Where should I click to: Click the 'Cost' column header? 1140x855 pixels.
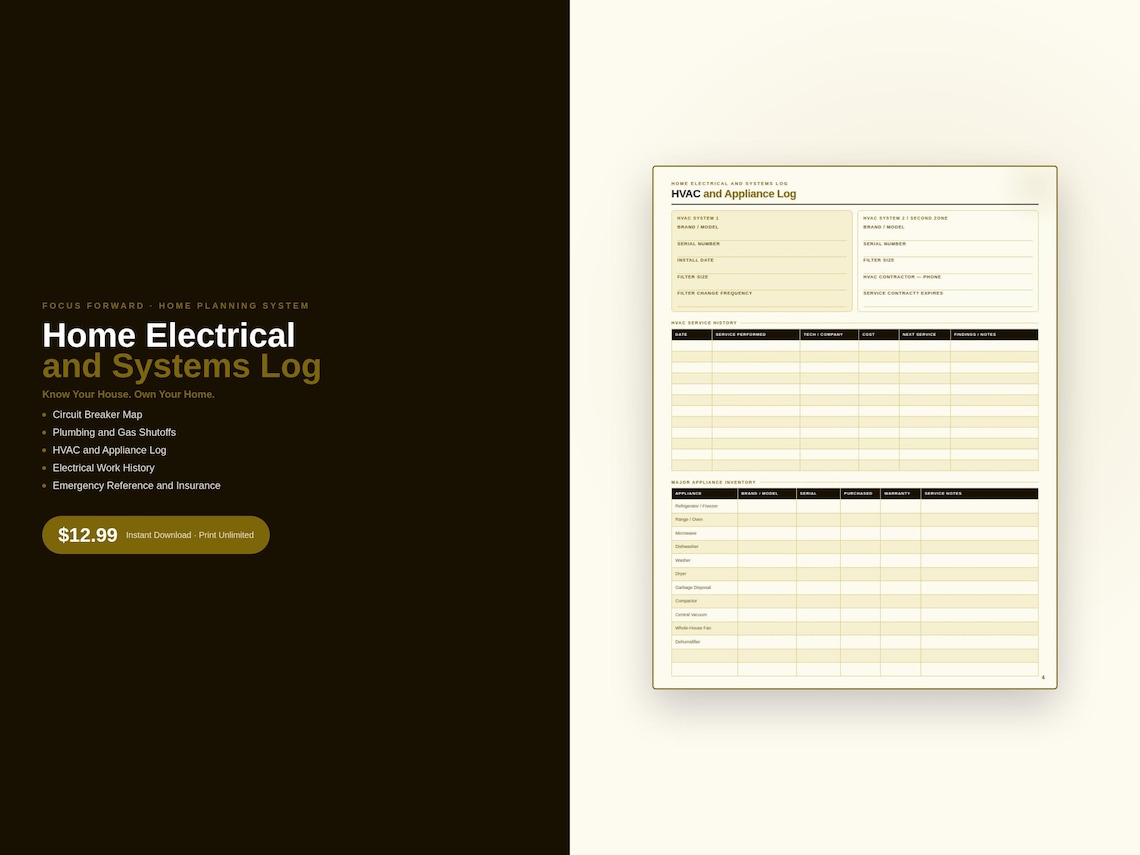pyautogui.click(x=879, y=334)
